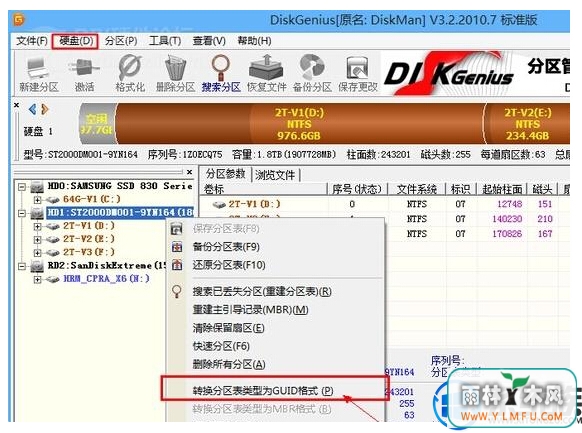The height and width of the screenshot is (433, 582).
Task: Select 2T-V3 (F:) in the tree
Action: pos(88,252)
